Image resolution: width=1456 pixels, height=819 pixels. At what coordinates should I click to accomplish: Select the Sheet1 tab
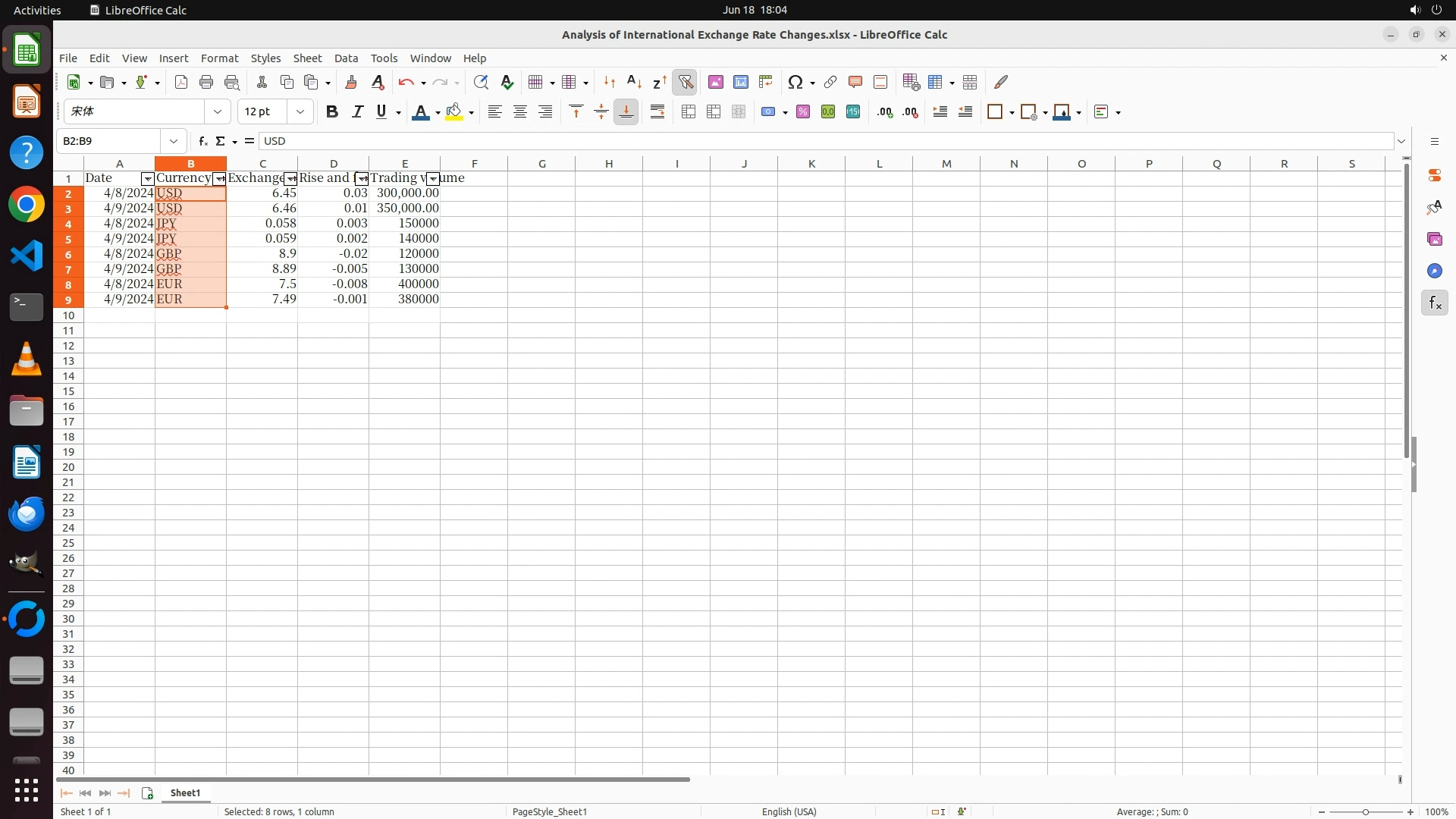pyautogui.click(x=185, y=792)
